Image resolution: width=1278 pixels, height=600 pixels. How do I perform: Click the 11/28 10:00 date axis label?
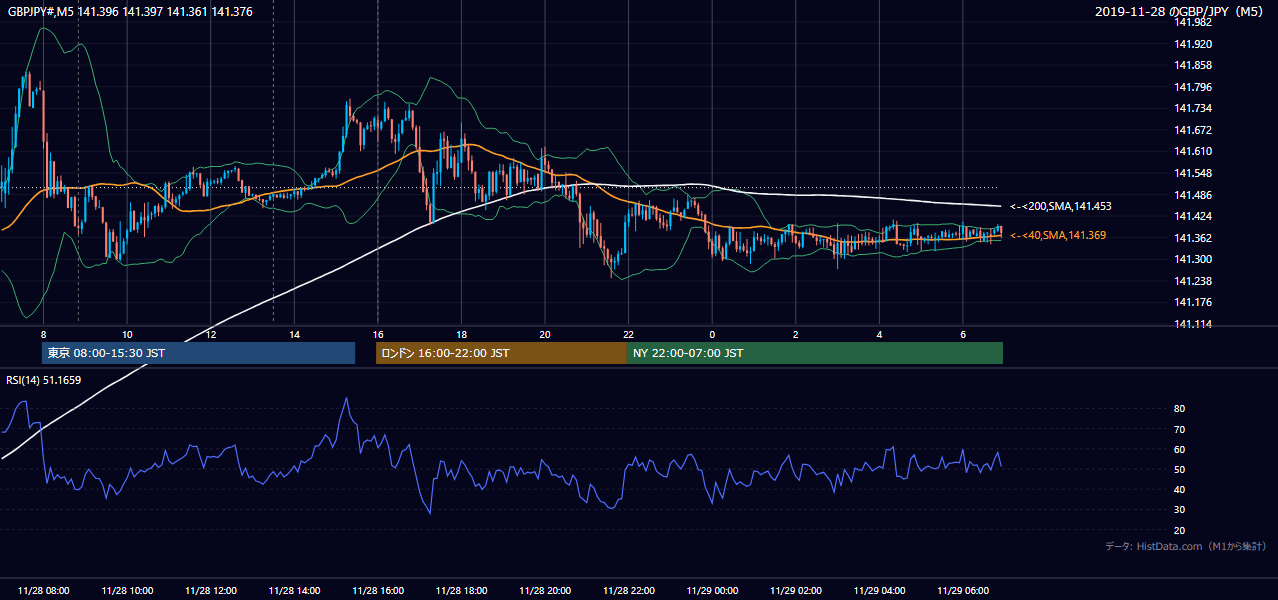127,591
